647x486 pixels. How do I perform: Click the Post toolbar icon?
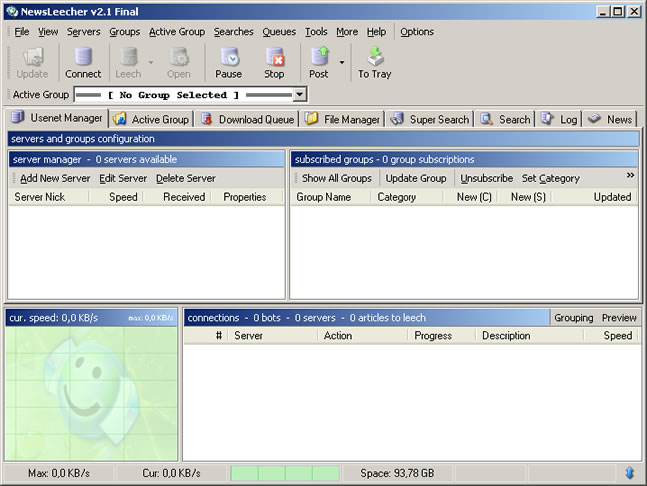[x=320, y=57]
